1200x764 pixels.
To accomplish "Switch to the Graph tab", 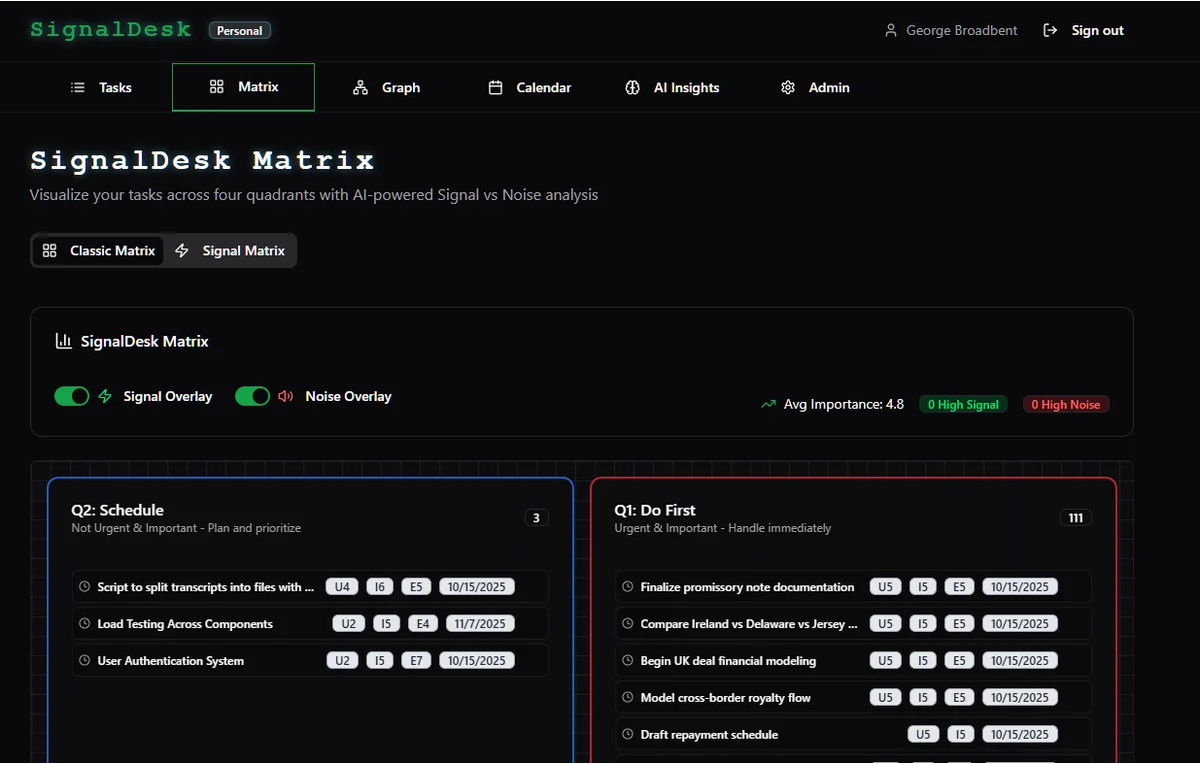I will (x=386, y=88).
